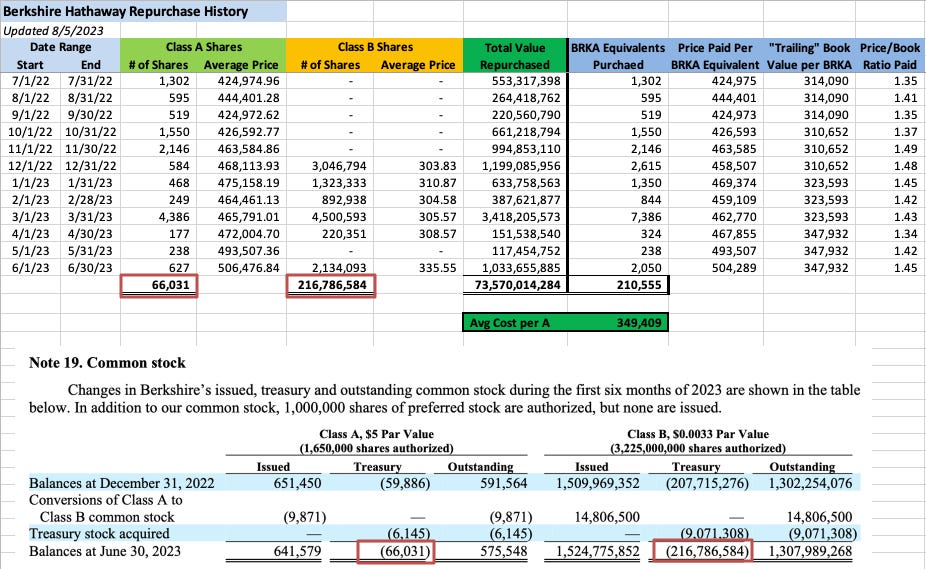The image size is (926, 569).
Task: Select Class B shares value 2,134,093
Action: pos(339,268)
